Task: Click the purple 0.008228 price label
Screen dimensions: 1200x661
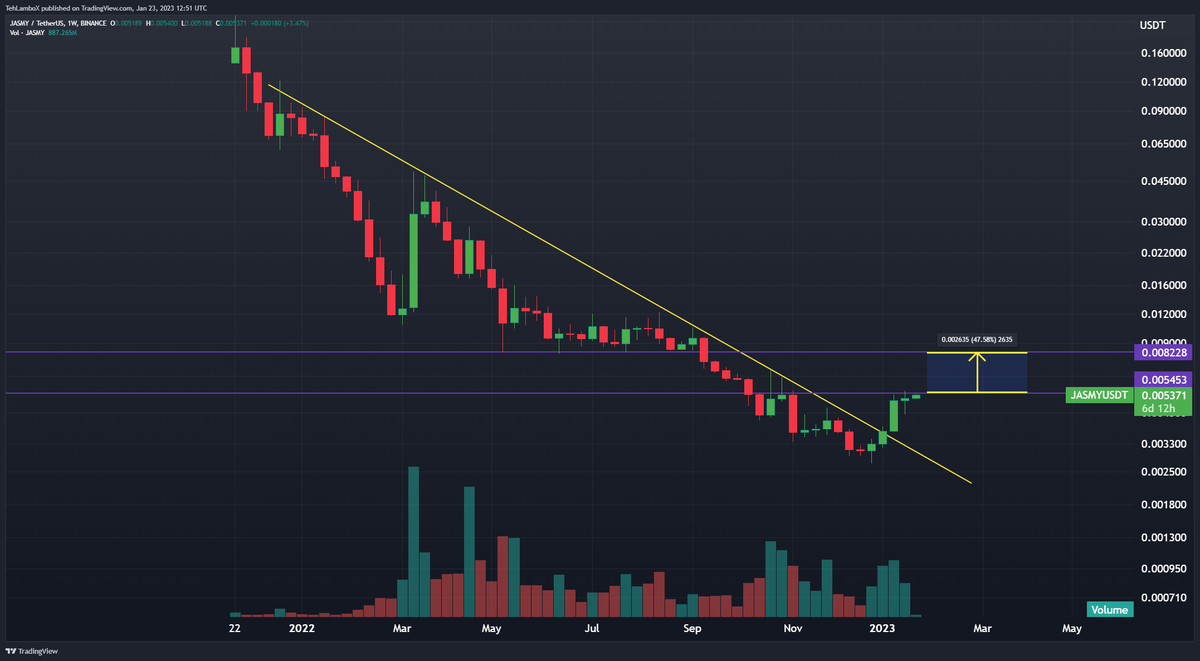Action: pos(1161,352)
